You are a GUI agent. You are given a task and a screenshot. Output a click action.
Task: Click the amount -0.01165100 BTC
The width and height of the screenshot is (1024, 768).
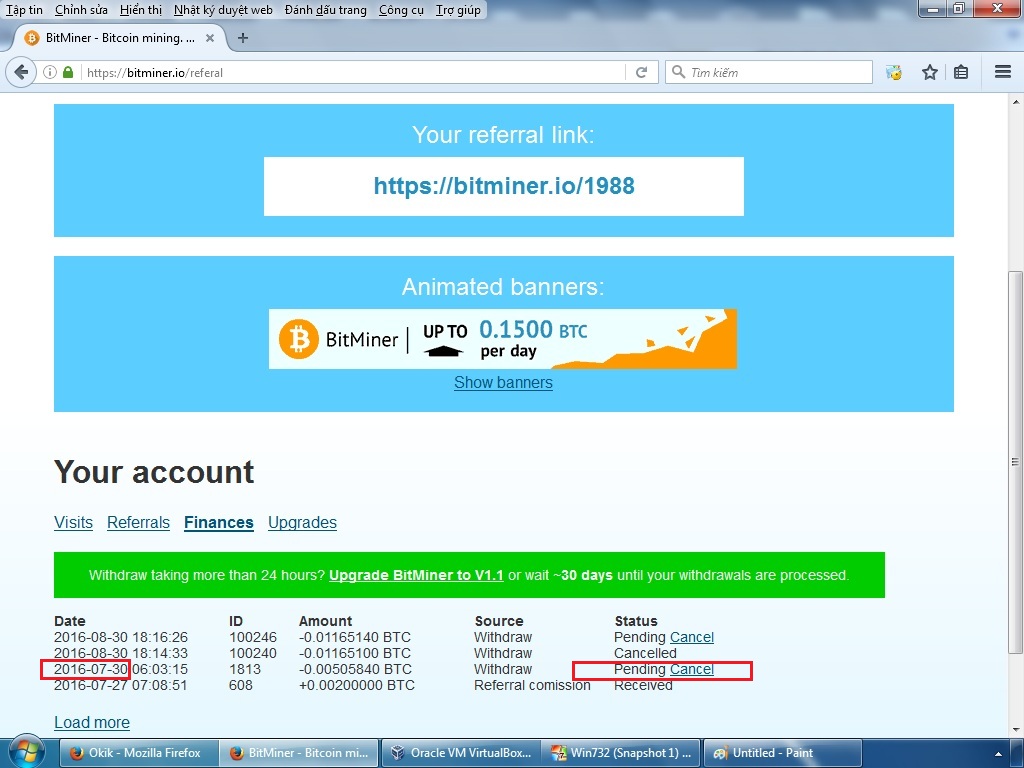click(x=355, y=653)
